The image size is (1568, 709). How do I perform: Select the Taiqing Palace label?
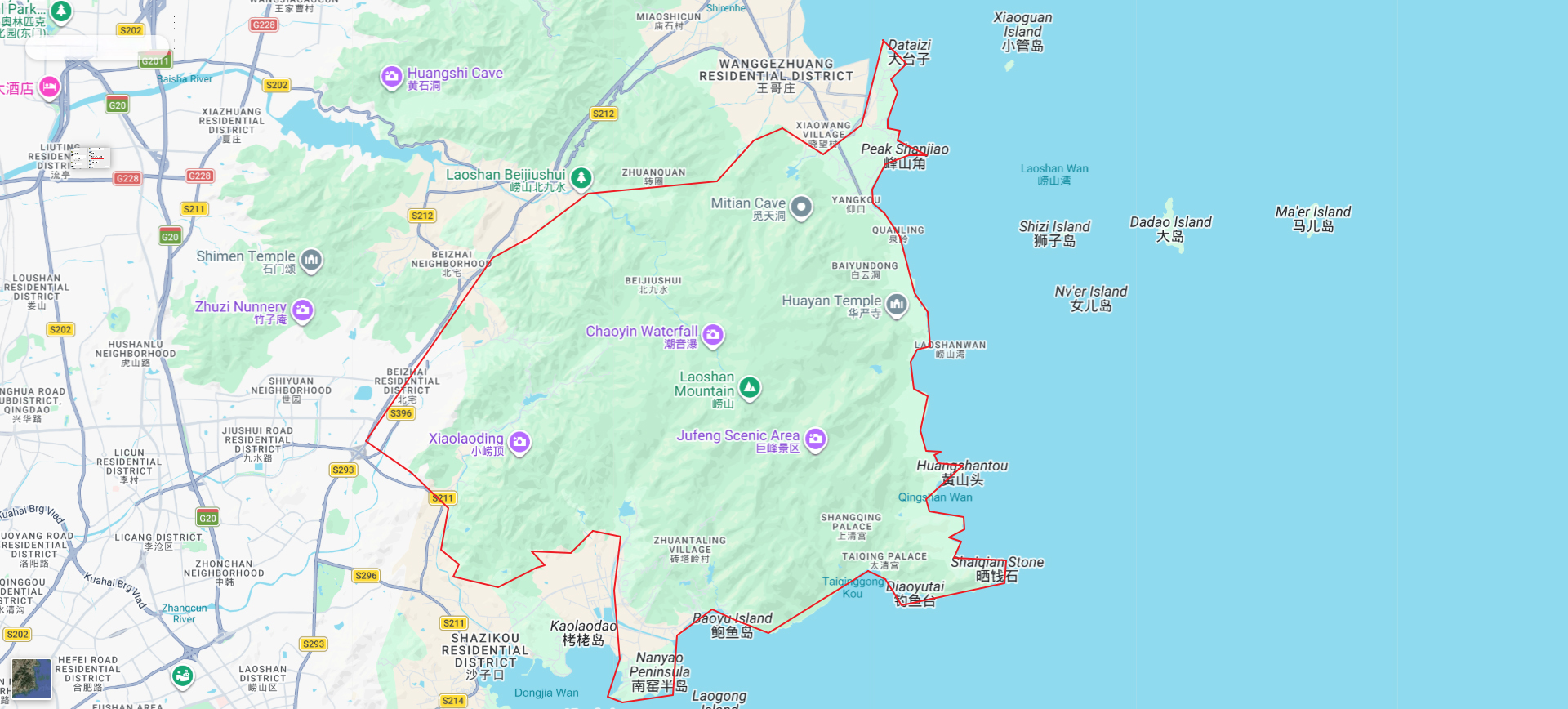[884, 560]
